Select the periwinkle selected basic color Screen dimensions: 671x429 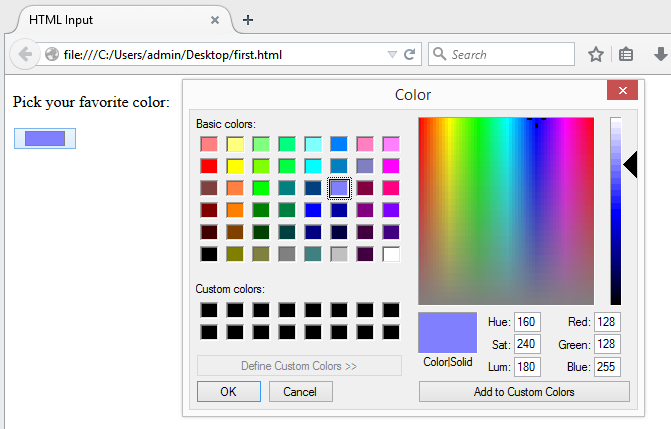(x=339, y=188)
